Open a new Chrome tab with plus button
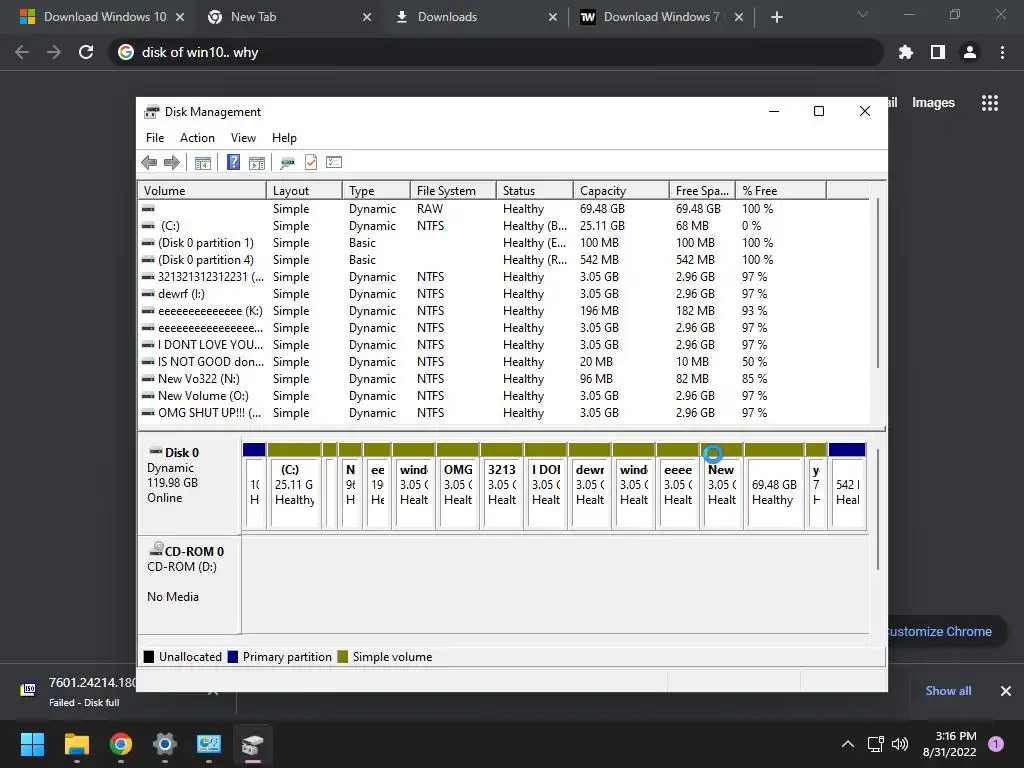Image resolution: width=1024 pixels, height=768 pixels. (776, 17)
